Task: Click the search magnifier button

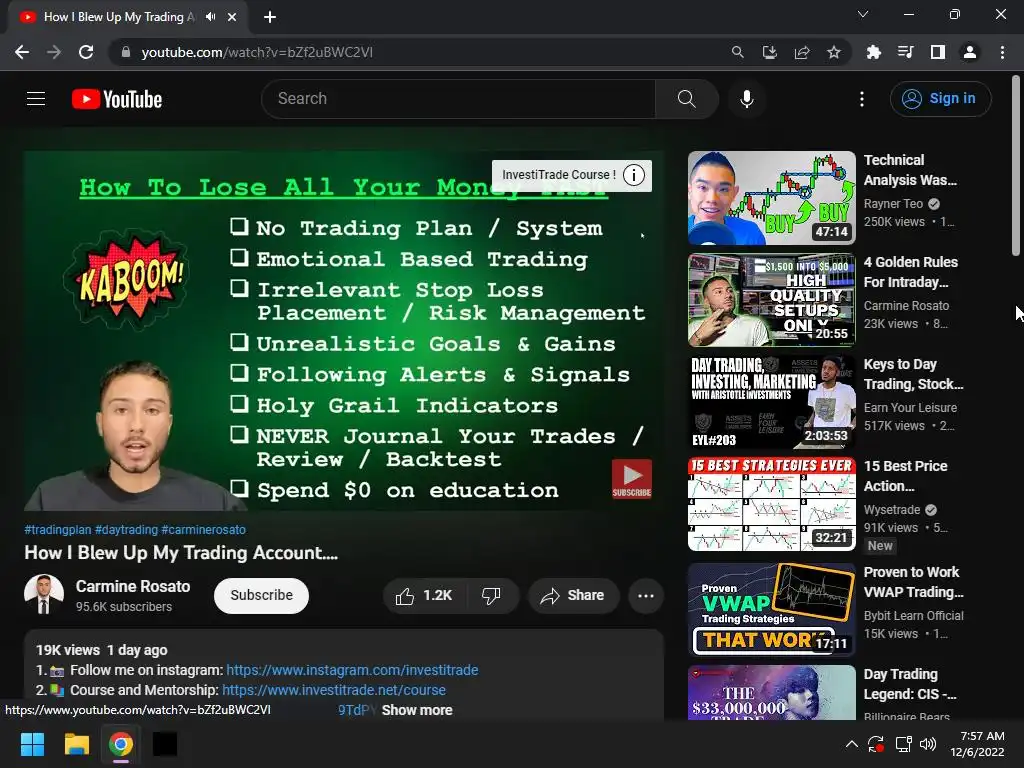Action: tap(686, 99)
